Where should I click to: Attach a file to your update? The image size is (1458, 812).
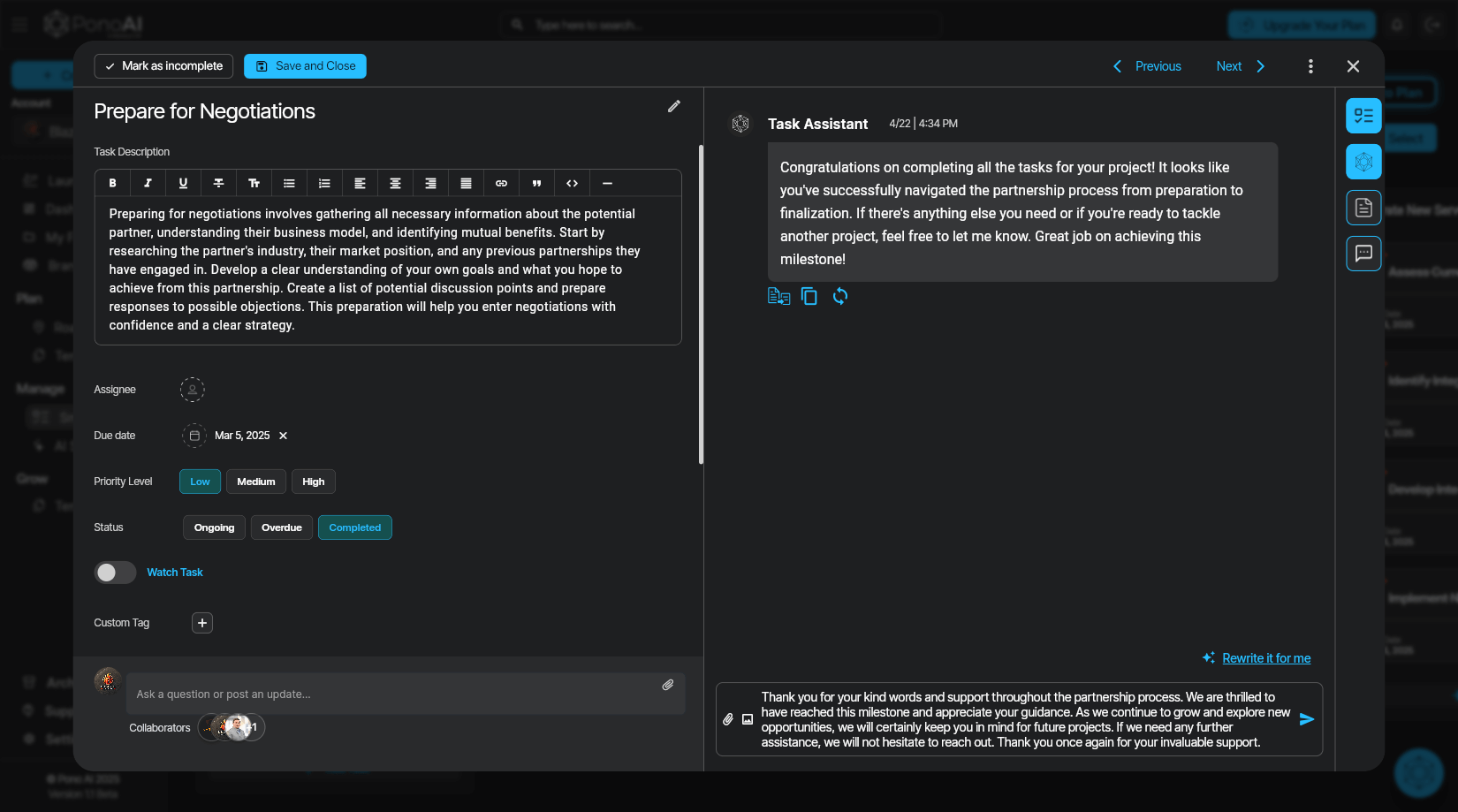(x=668, y=685)
